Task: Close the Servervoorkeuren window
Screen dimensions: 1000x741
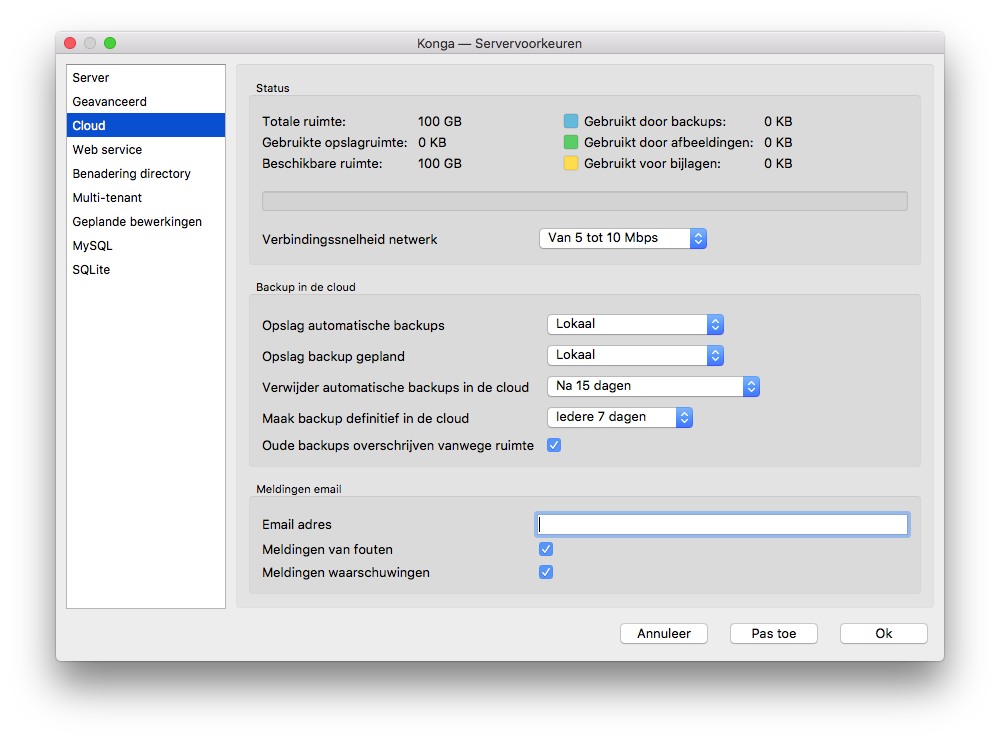Action: [x=70, y=43]
